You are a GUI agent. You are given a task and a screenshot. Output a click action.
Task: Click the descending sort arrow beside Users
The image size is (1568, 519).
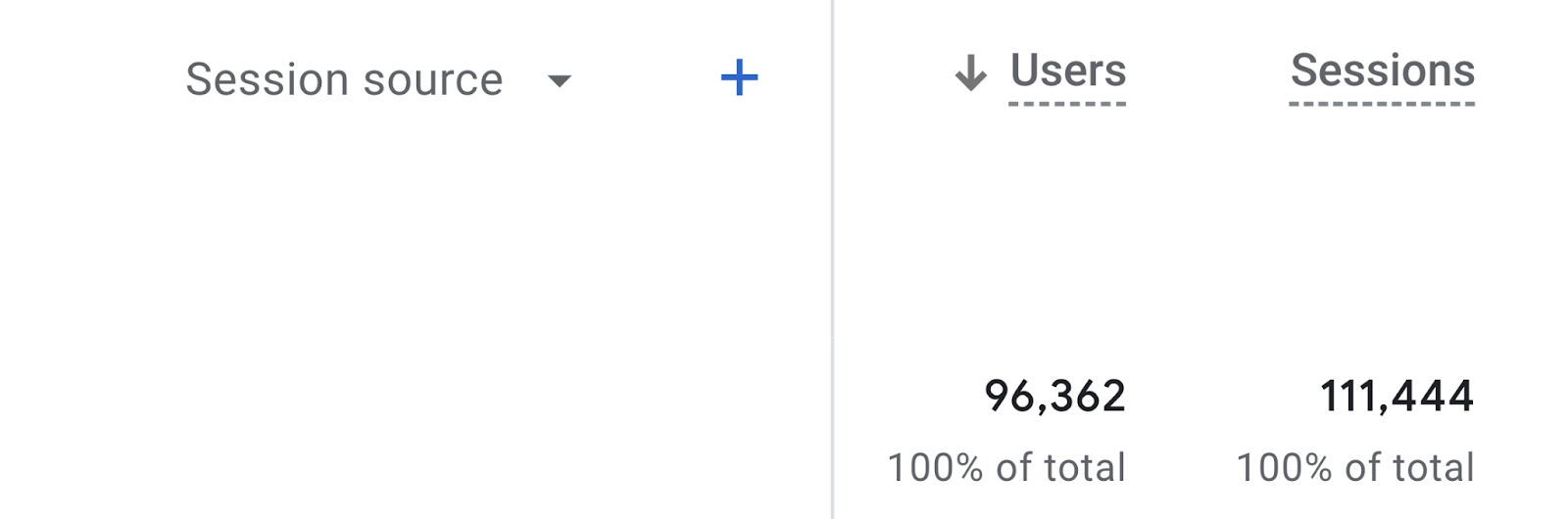click(x=970, y=72)
